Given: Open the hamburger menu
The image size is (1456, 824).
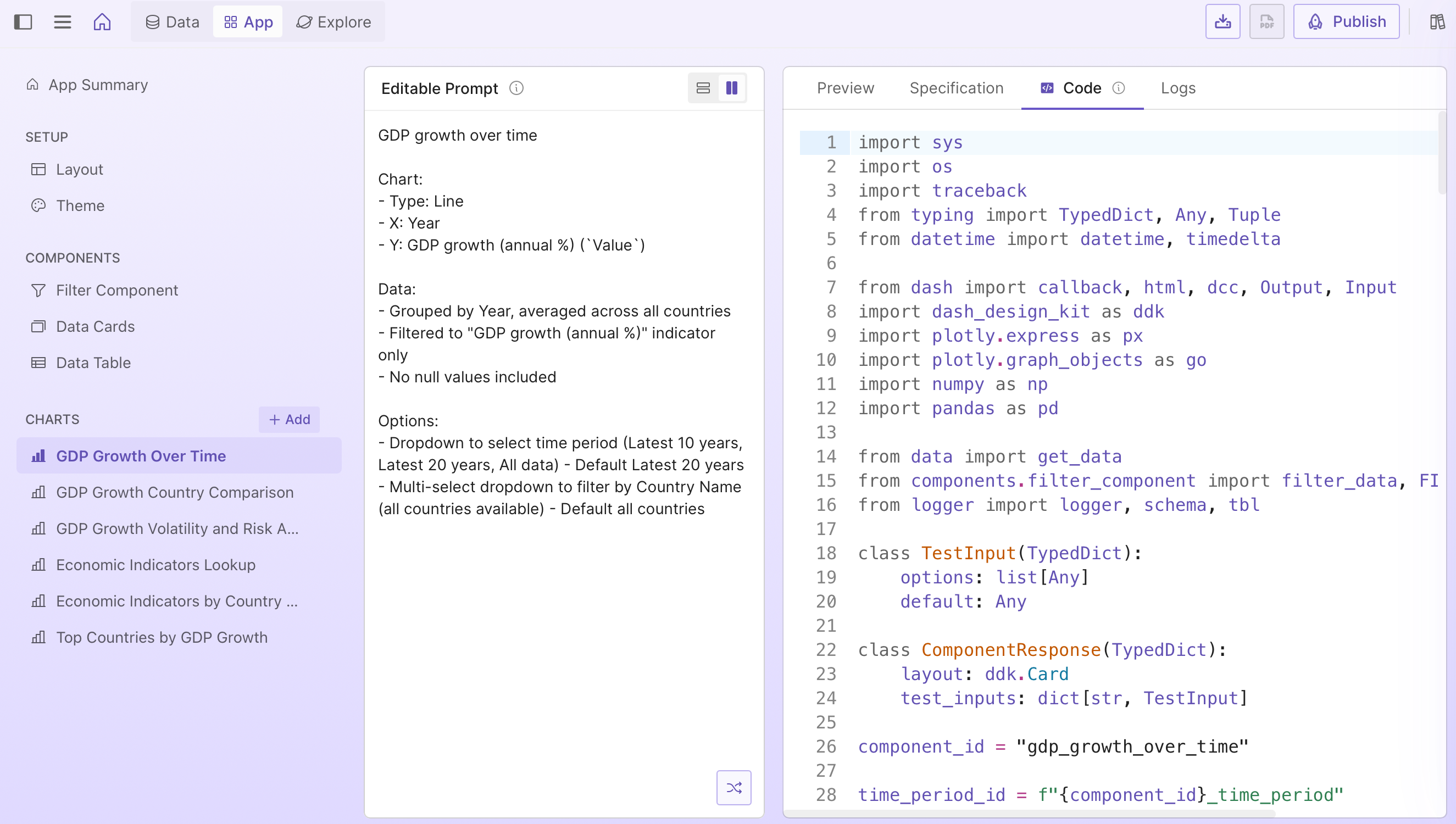Looking at the screenshot, I should coord(62,21).
